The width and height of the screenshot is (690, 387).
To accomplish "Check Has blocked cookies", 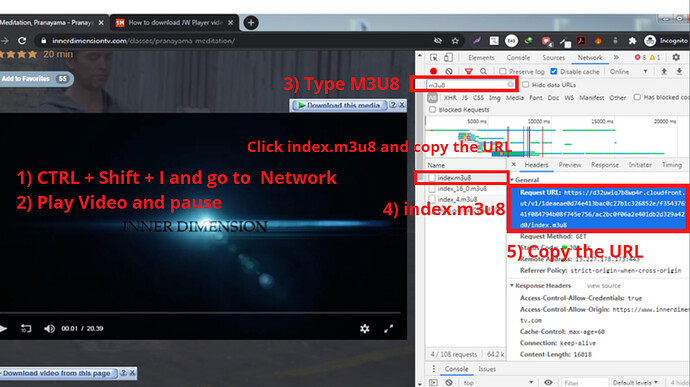I will (x=637, y=97).
